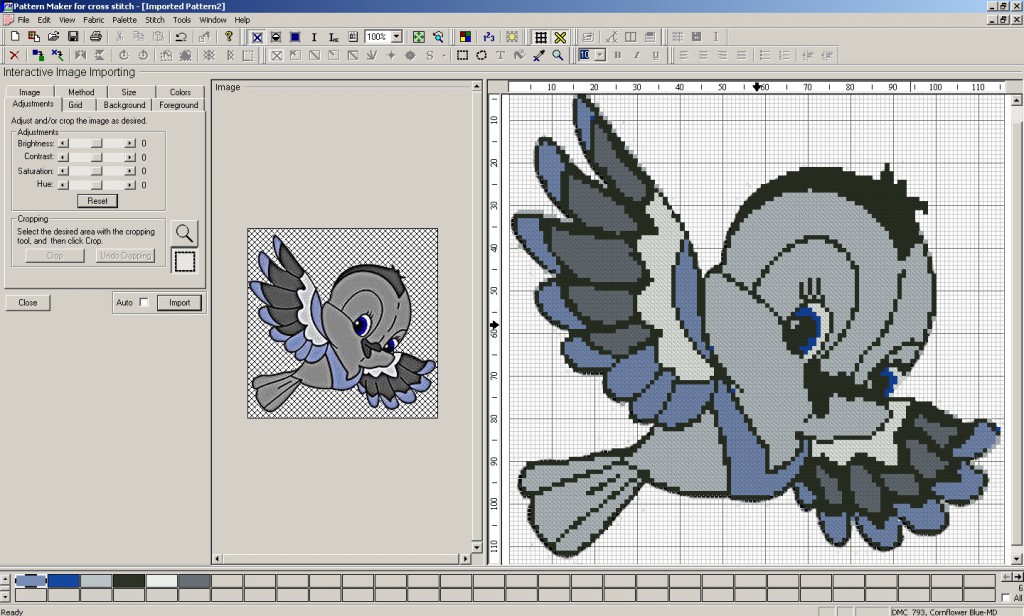Print the pattern with the printer icon
The height and width of the screenshot is (616, 1024).
pyautogui.click(x=96, y=37)
